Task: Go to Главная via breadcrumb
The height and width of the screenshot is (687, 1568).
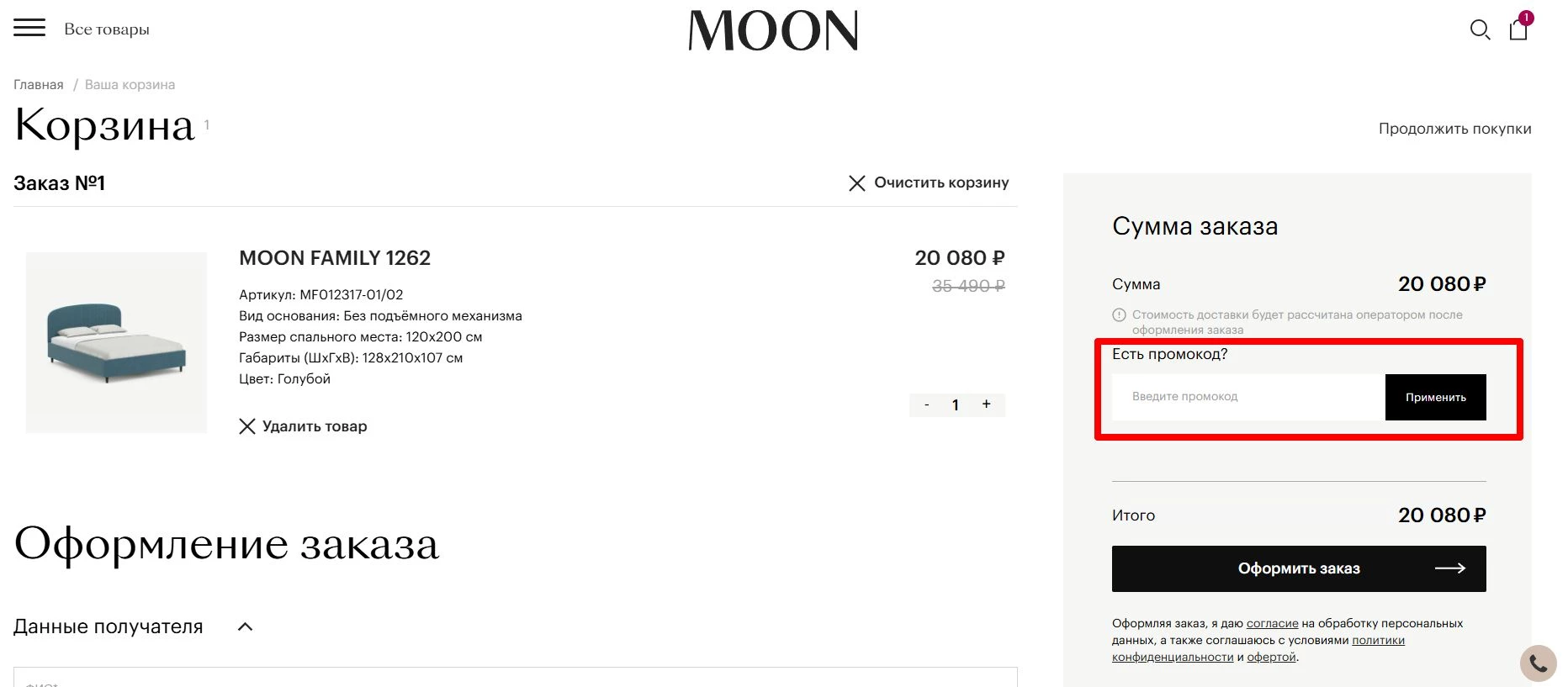Action: pos(38,84)
